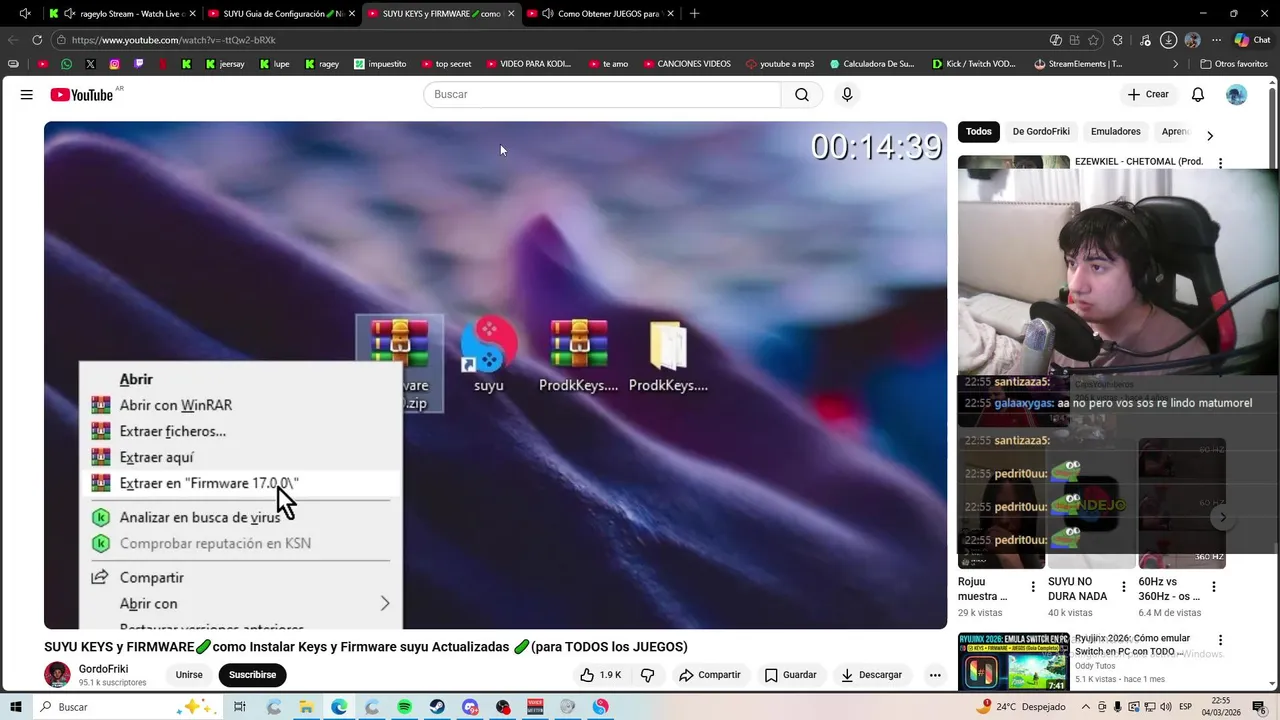Open the StreamElements bookmark
This screenshot has width=1280, height=720.
pyautogui.click(x=1078, y=63)
